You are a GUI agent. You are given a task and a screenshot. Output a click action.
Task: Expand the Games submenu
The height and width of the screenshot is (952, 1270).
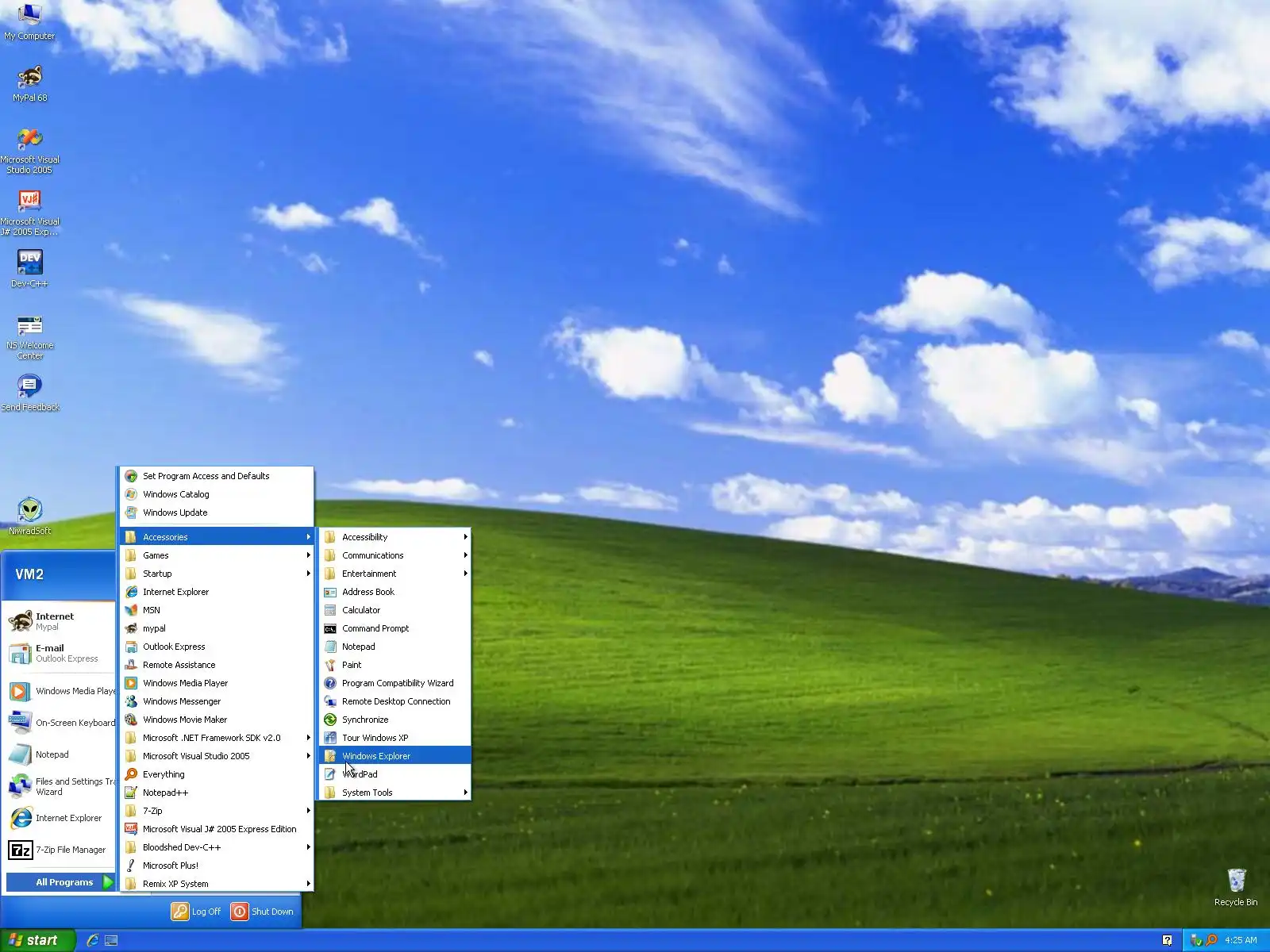point(216,555)
